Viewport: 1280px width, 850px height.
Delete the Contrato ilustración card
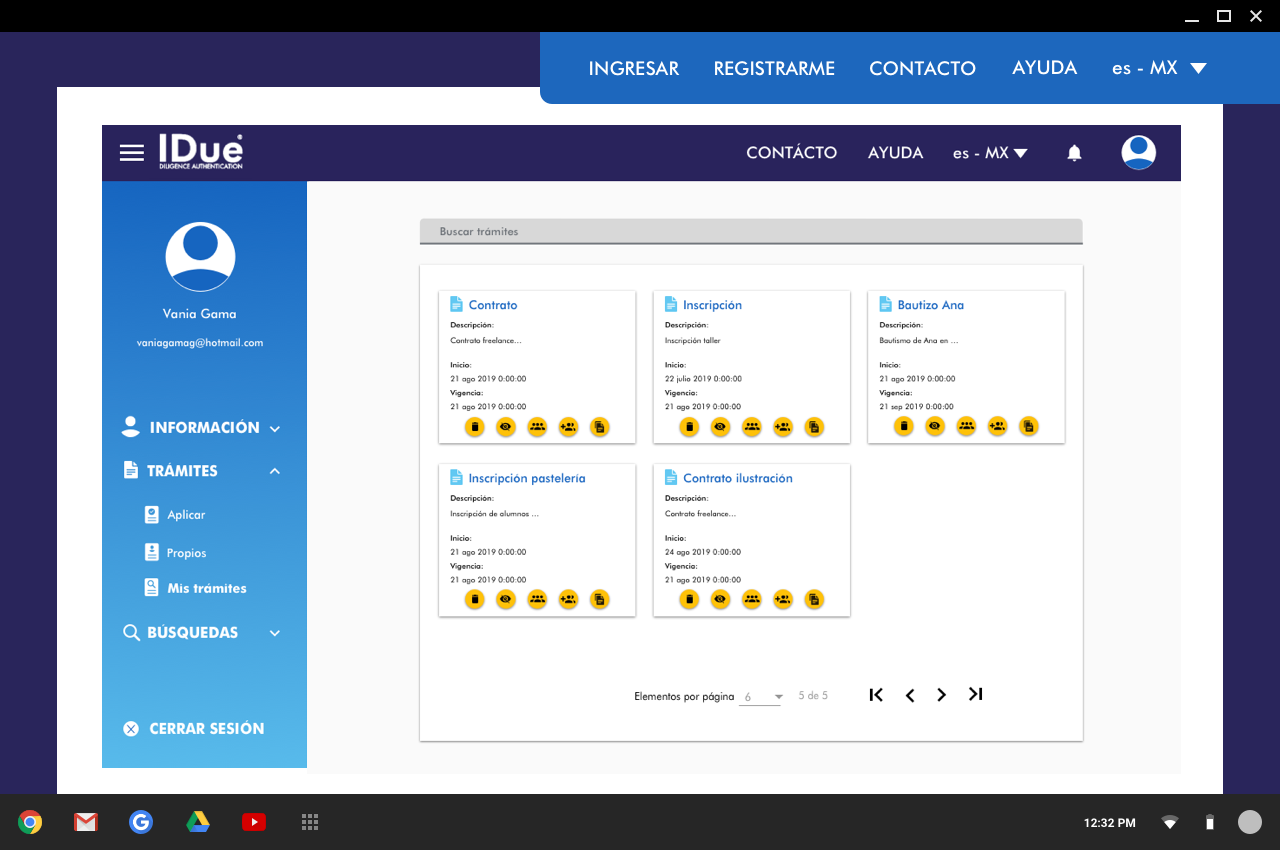click(689, 600)
